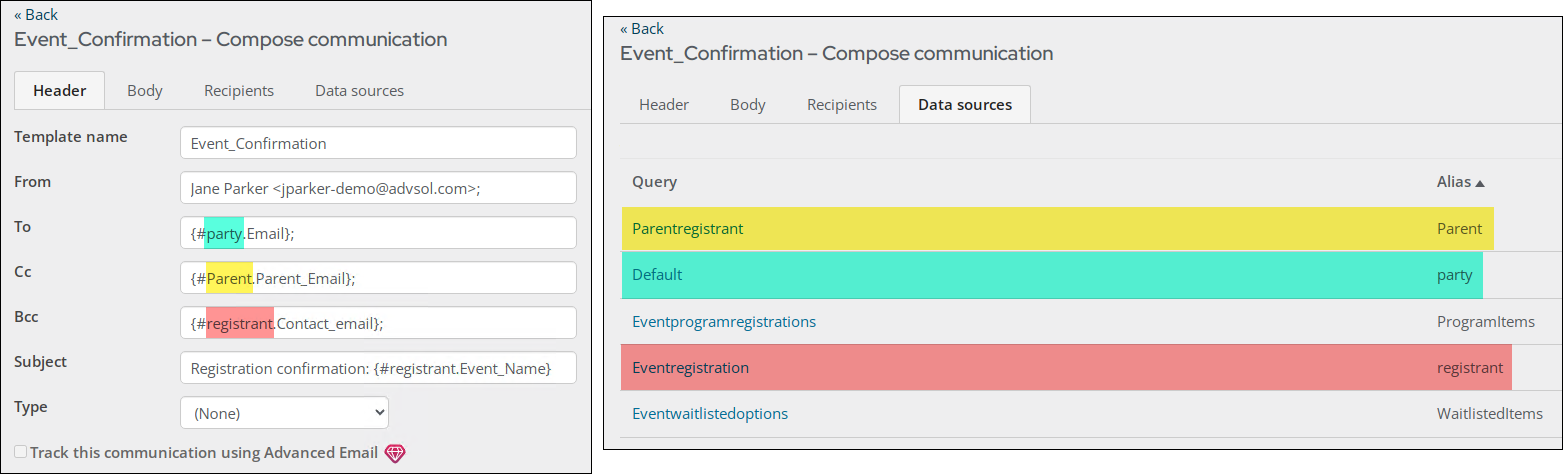Screen dimensions: 1563x474
Task: Click the Alias column sort arrow
Action: 1480,183
